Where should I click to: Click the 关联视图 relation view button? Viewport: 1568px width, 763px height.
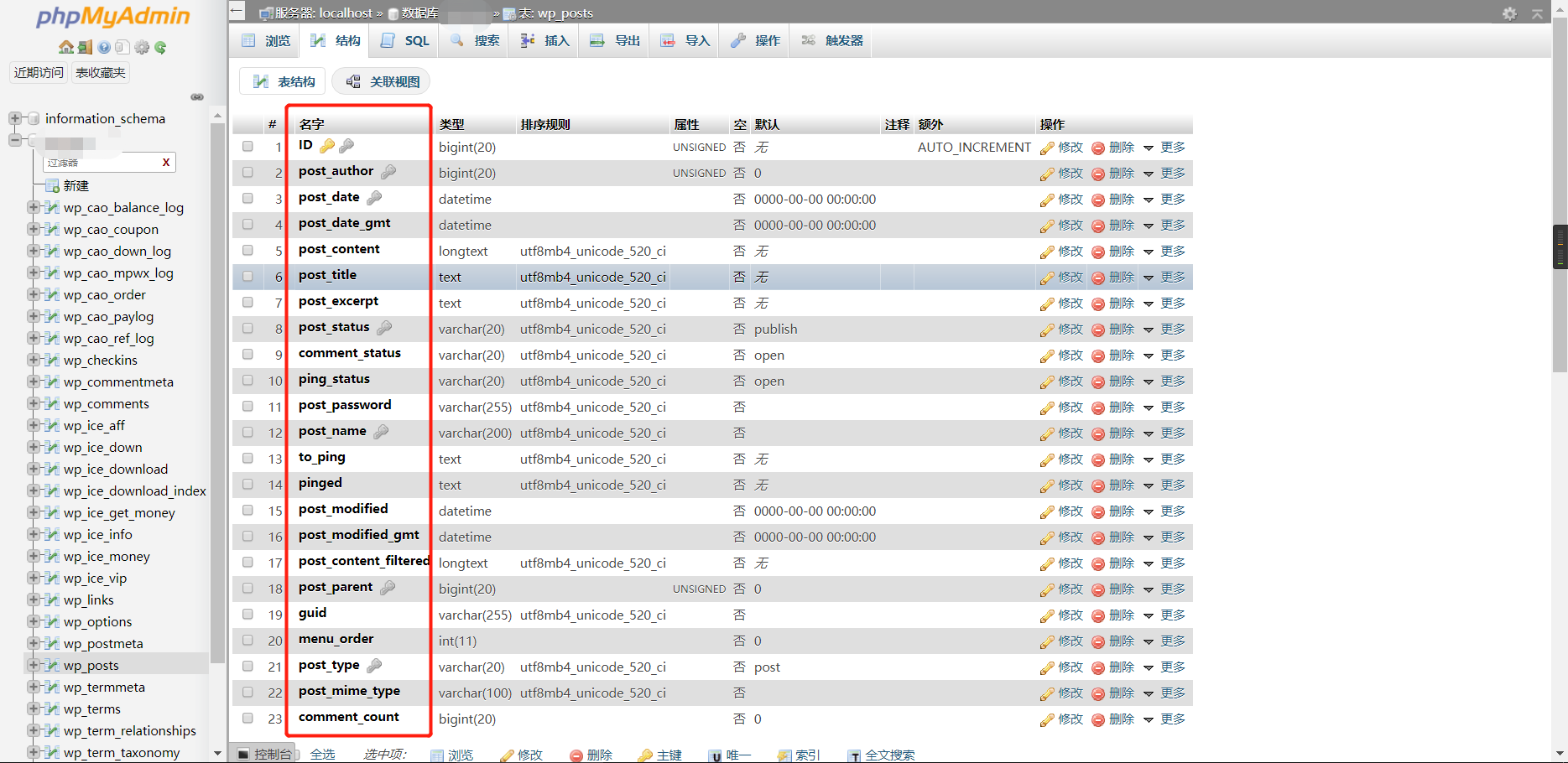coord(383,81)
